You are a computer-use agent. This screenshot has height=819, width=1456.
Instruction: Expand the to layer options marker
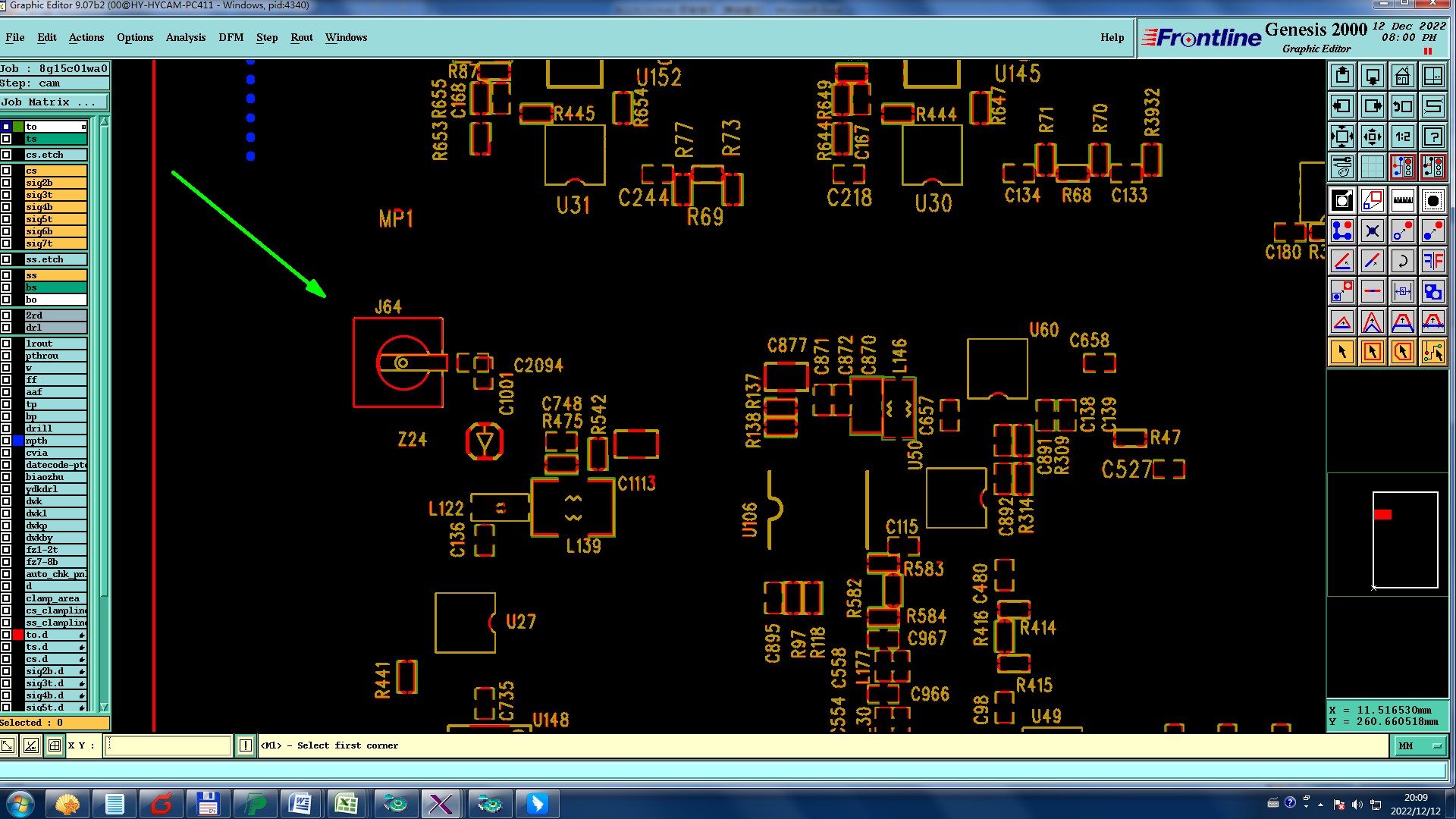coord(83,127)
